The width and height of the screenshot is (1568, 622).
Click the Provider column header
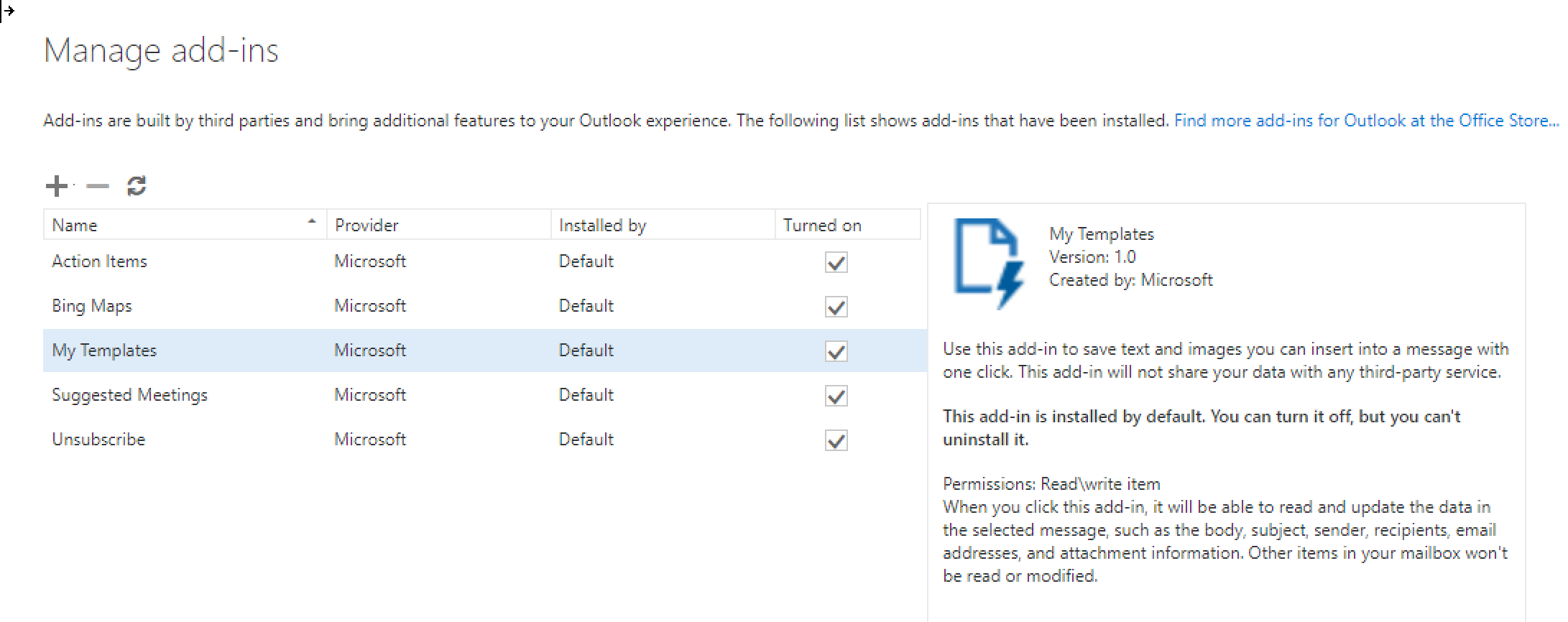click(x=366, y=226)
